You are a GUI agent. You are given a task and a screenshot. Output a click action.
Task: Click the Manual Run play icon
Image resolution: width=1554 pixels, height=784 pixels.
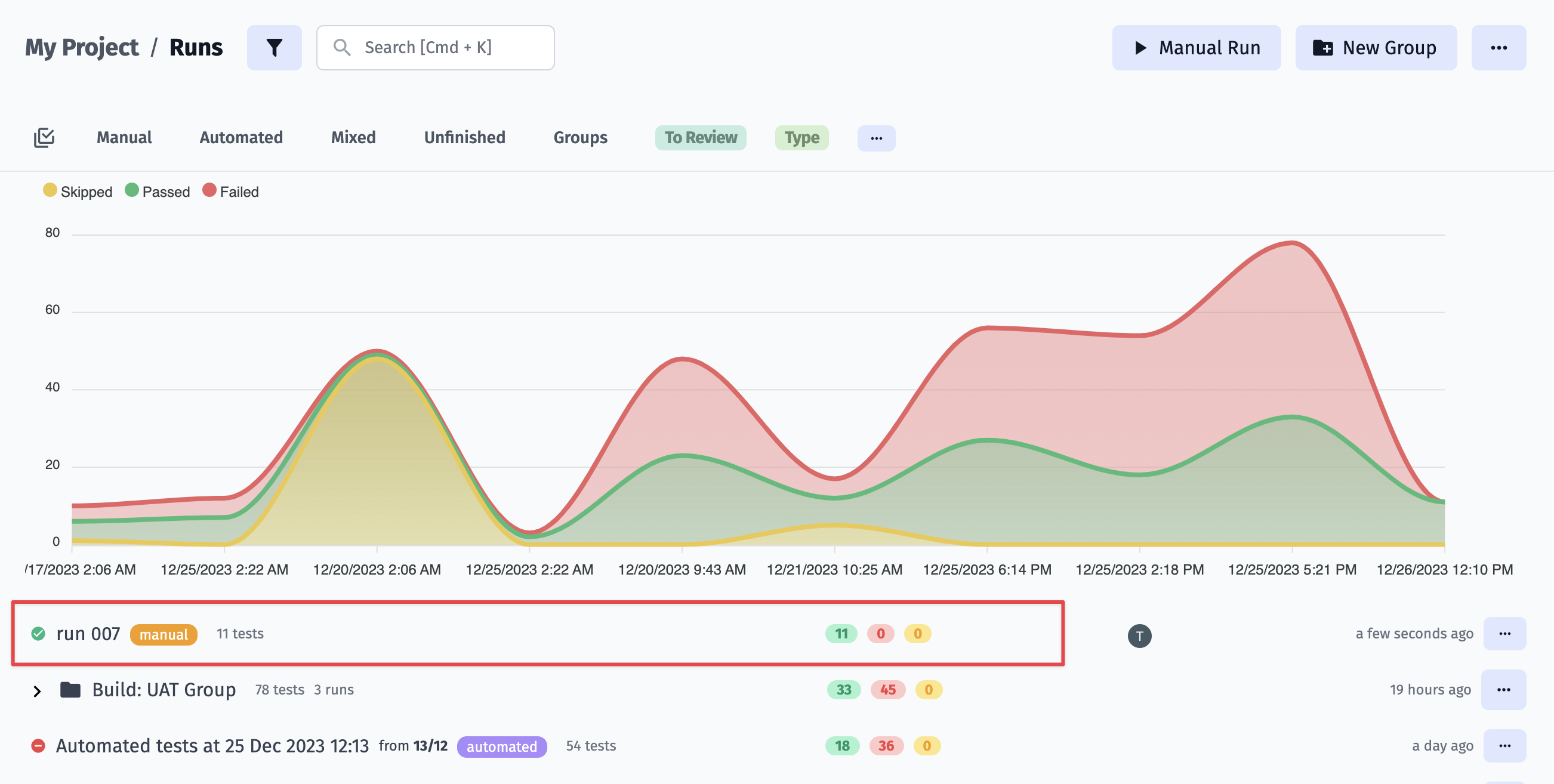(1139, 47)
